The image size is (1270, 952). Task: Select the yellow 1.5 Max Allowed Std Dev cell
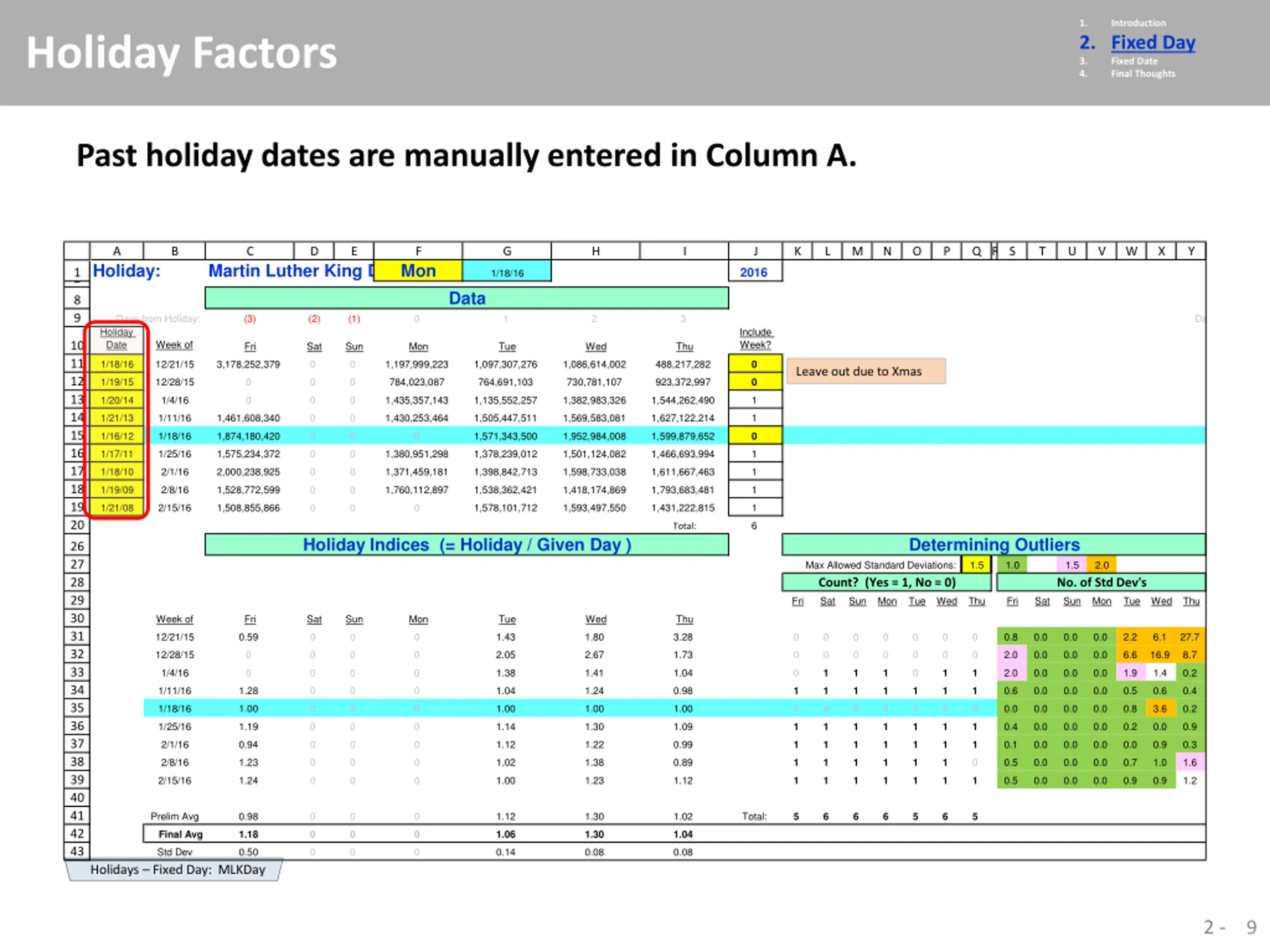[976, 565]
